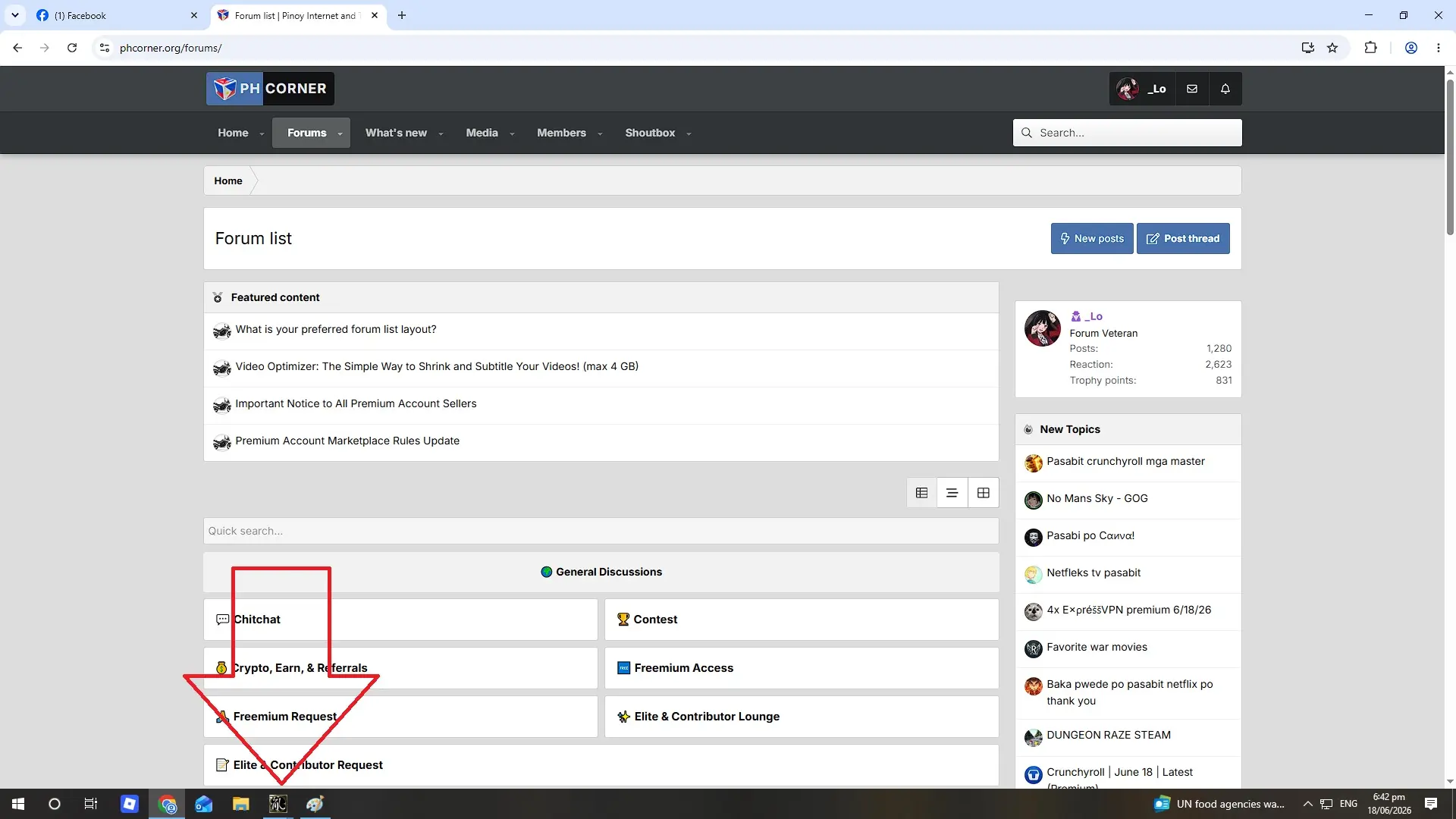Switch to the table forum layout icon
The width and height of the screenshot is (1456, 819).
pyautogui.click(x=922, y=493)
